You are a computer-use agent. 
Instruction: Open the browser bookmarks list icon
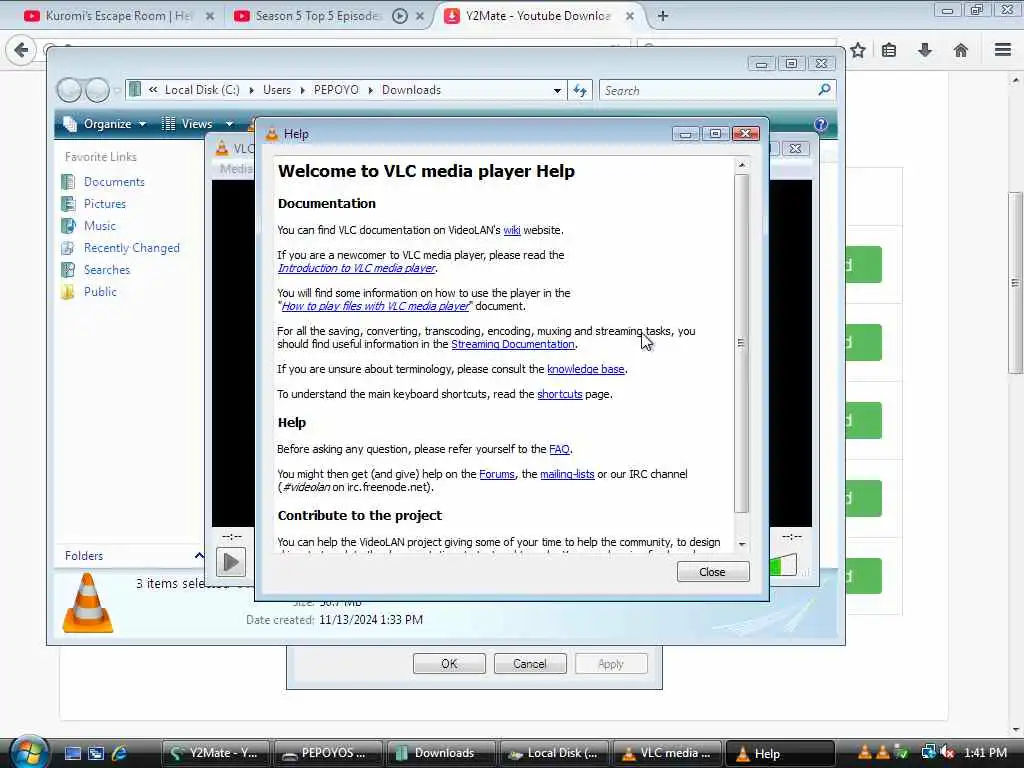click(x=889, y=50)
